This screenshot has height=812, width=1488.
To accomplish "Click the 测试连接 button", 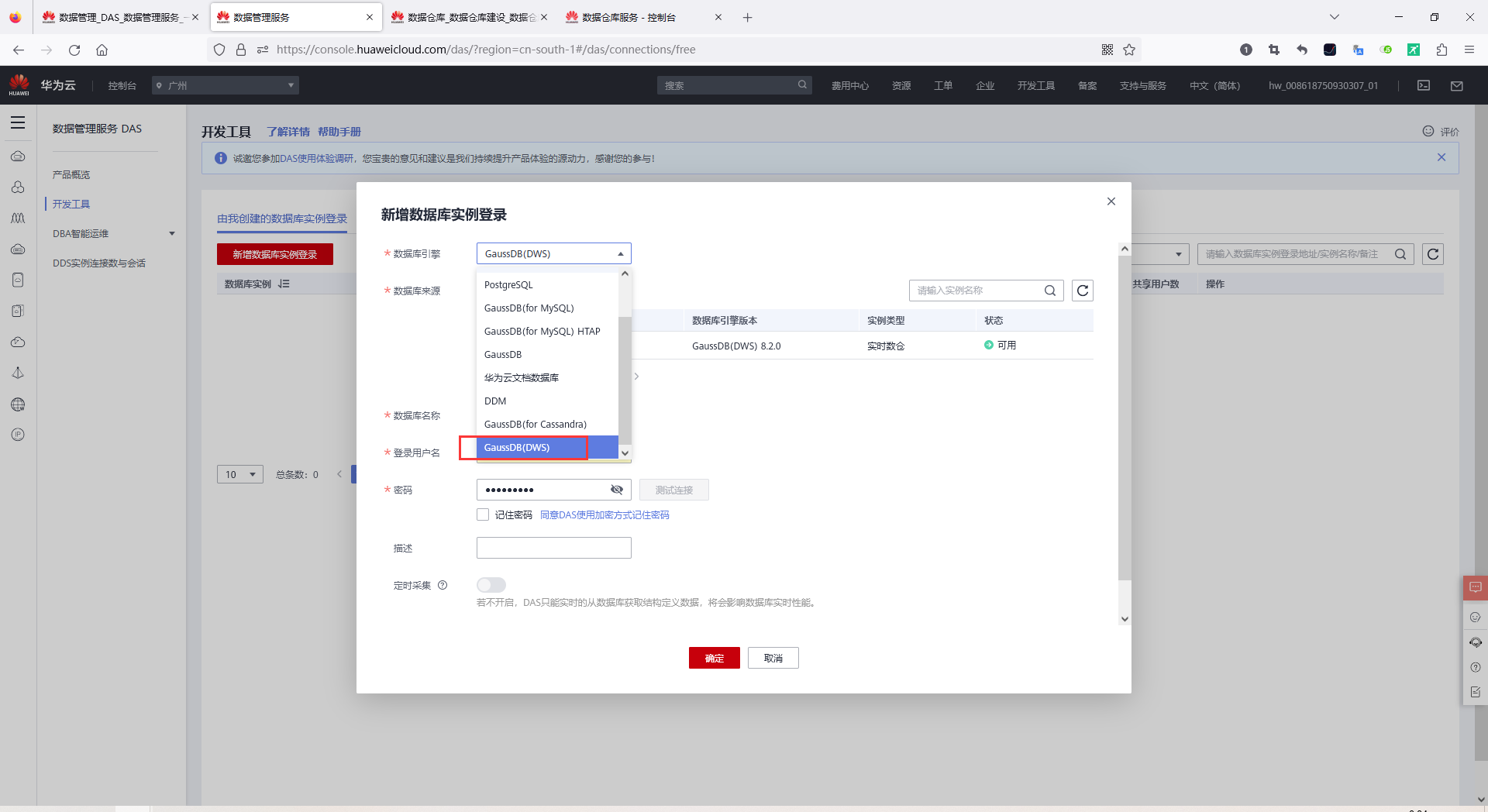I will [674, 490].
